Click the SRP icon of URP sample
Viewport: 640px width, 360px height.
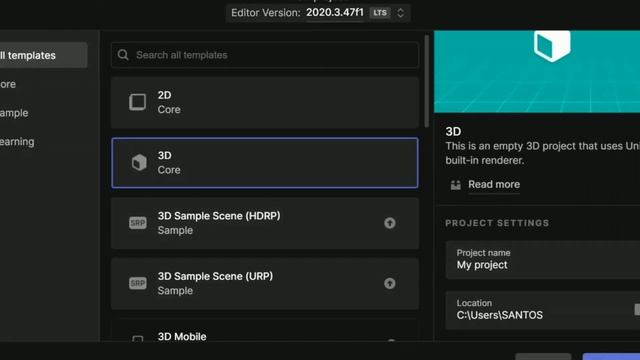pos(138,283)
